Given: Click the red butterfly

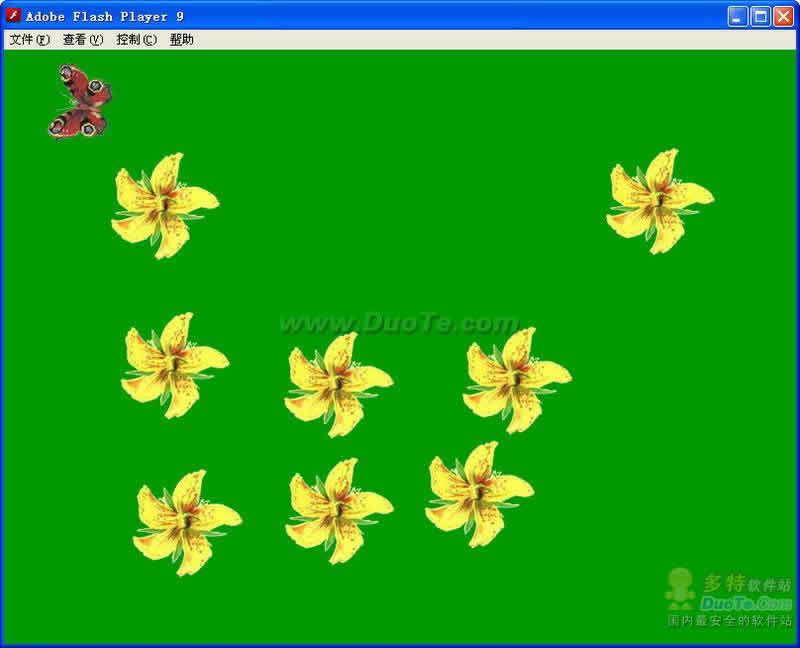Looking at the screenshot, I should [x=80, y=101].
